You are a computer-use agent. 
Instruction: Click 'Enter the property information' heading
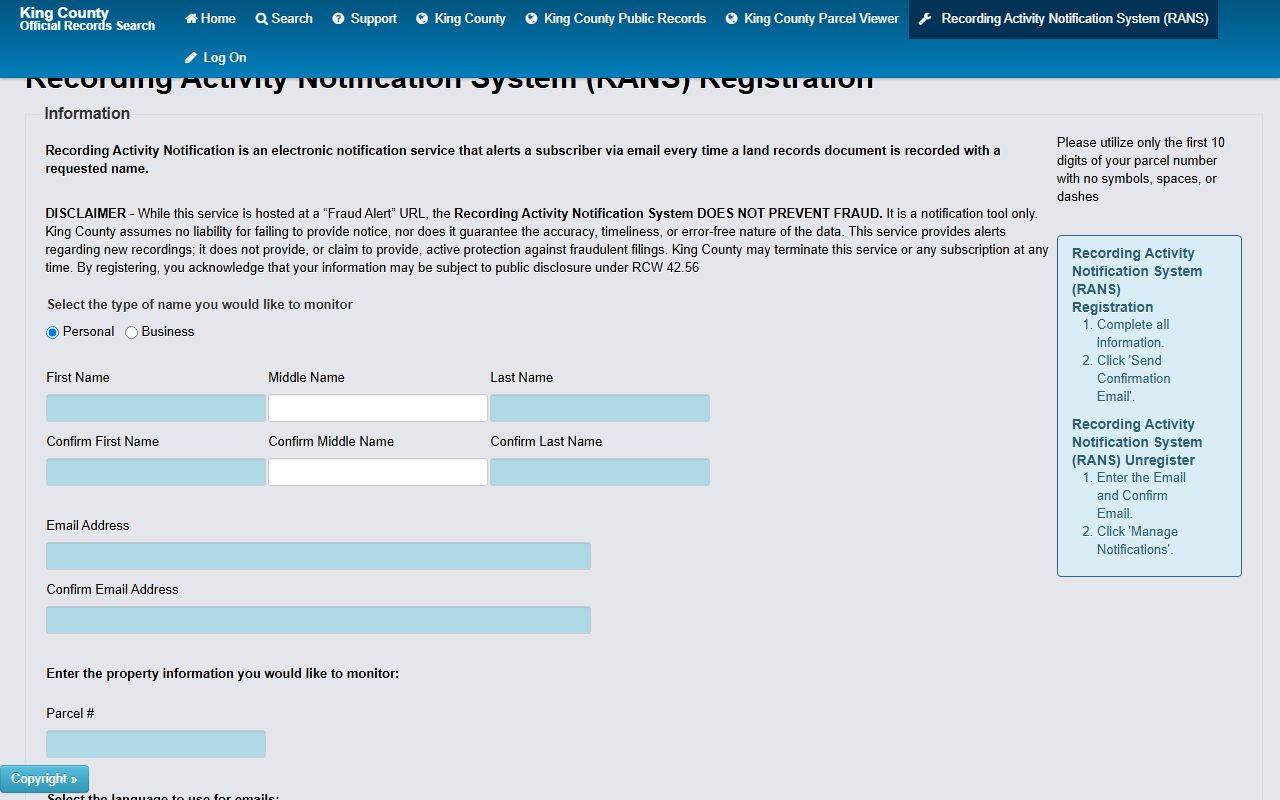(x=223, y=673)
